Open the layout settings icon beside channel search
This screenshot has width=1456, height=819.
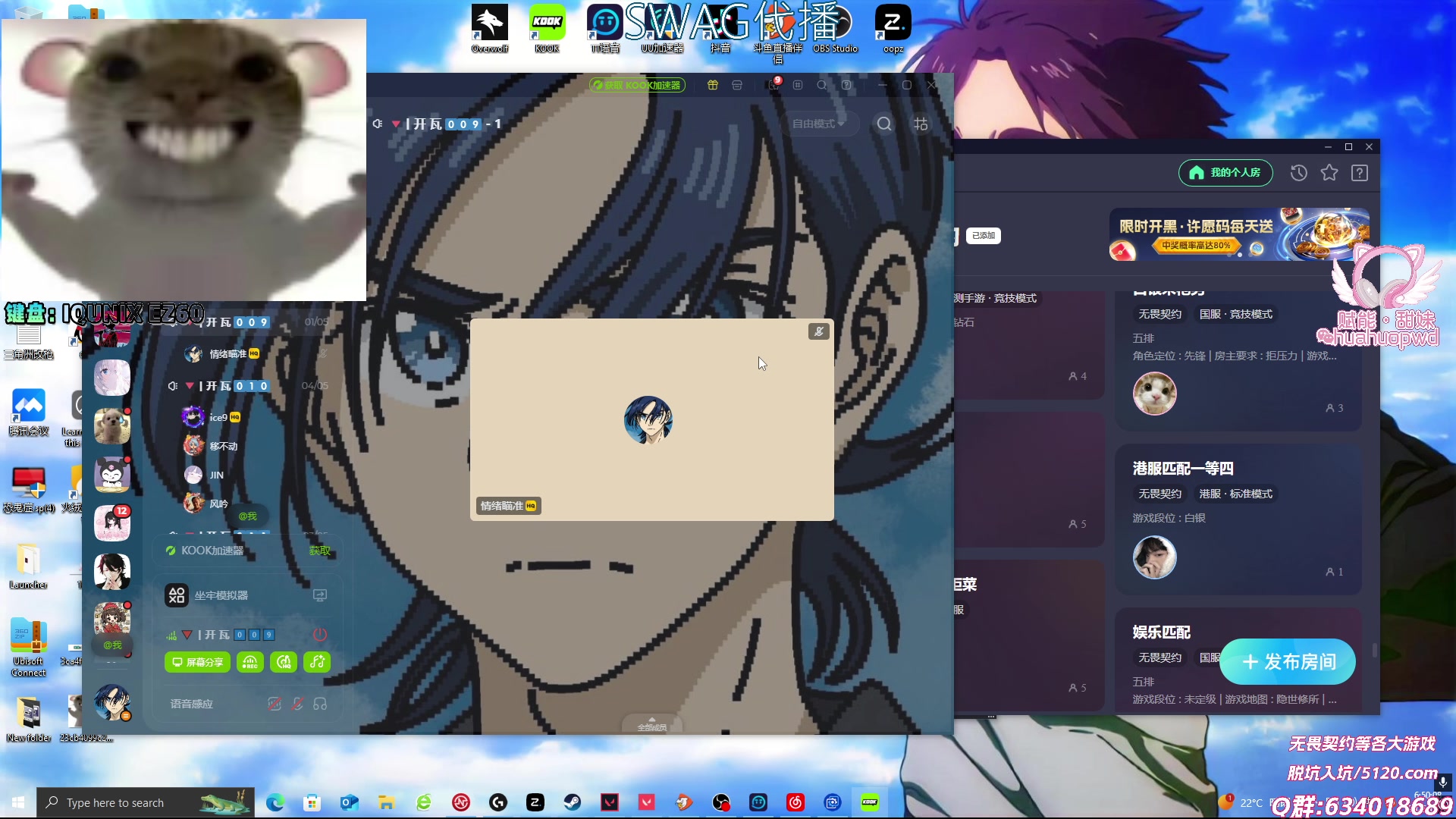[x=921, y=124]
